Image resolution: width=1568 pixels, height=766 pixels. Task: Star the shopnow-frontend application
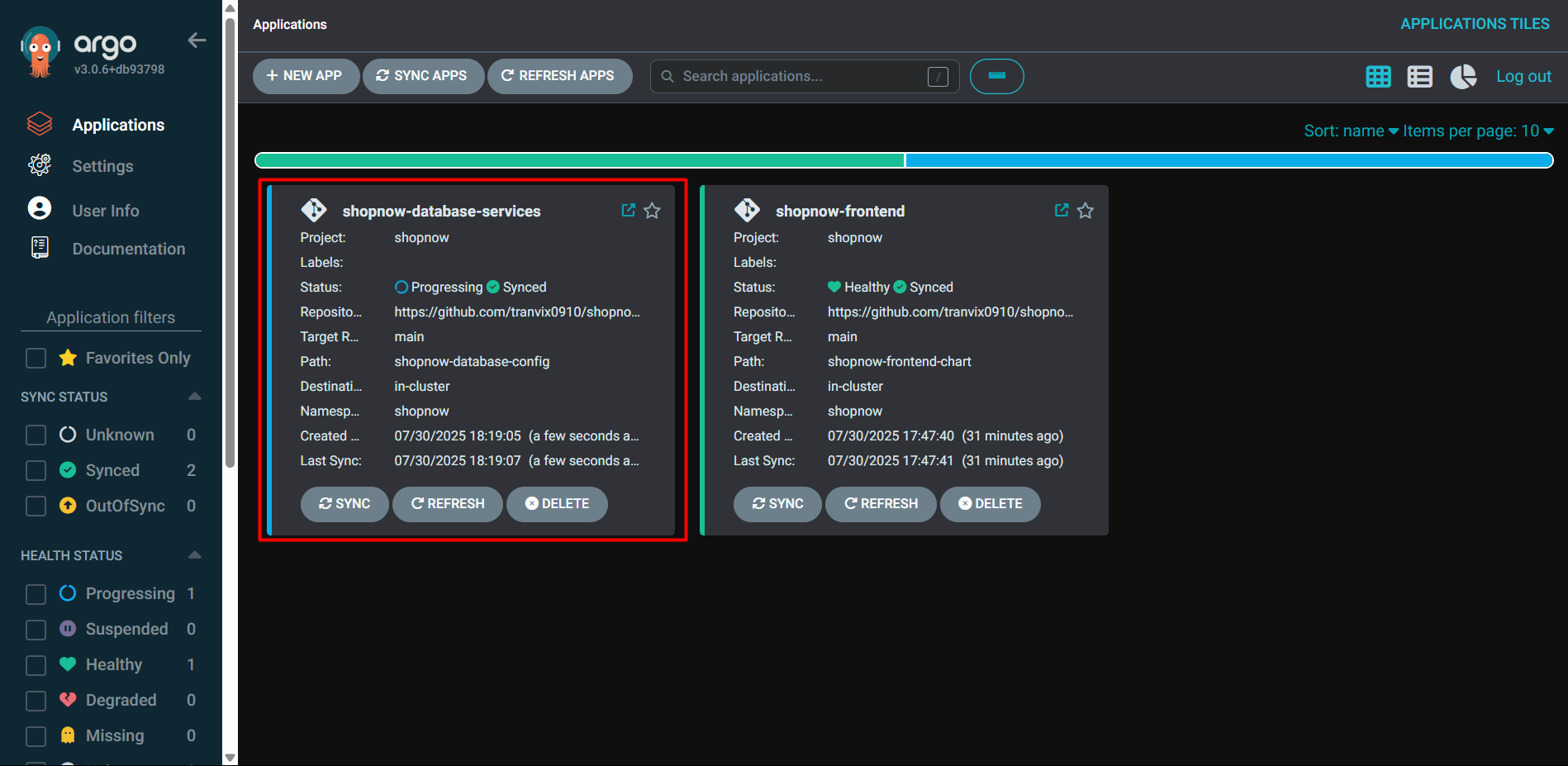tap(1085, 211)
